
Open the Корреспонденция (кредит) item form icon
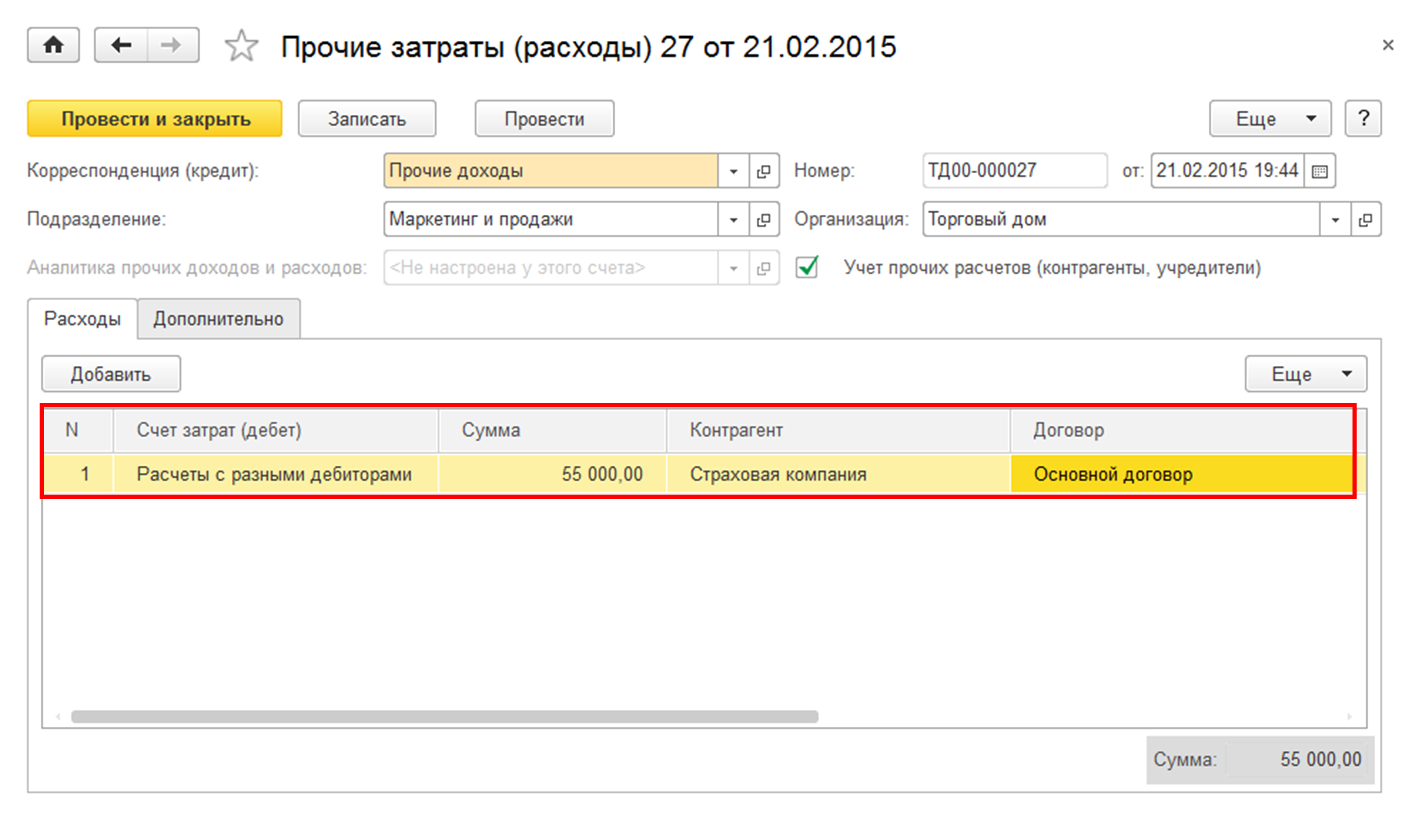click(764, 171)
